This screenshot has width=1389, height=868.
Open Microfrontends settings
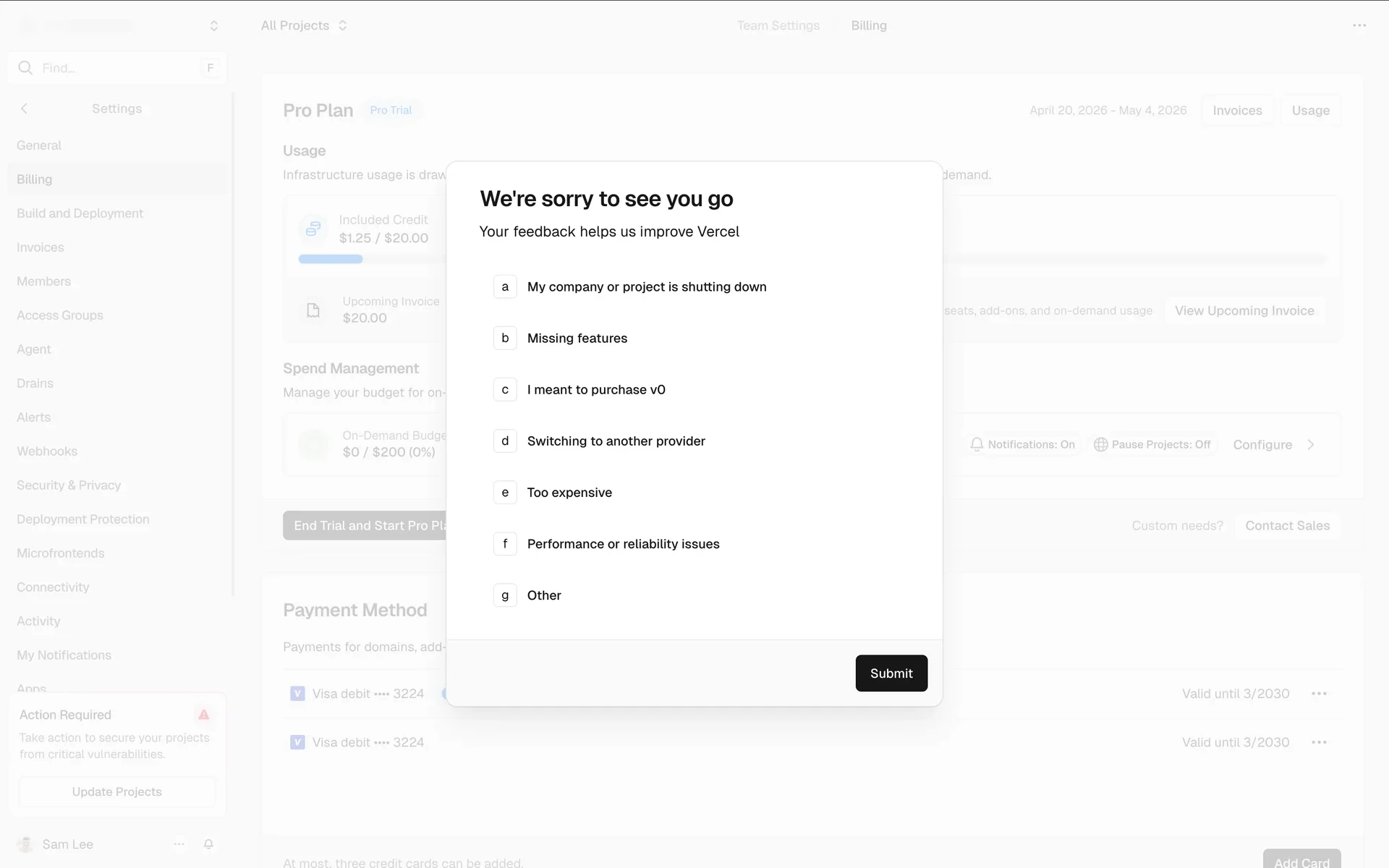coord(118,553)
